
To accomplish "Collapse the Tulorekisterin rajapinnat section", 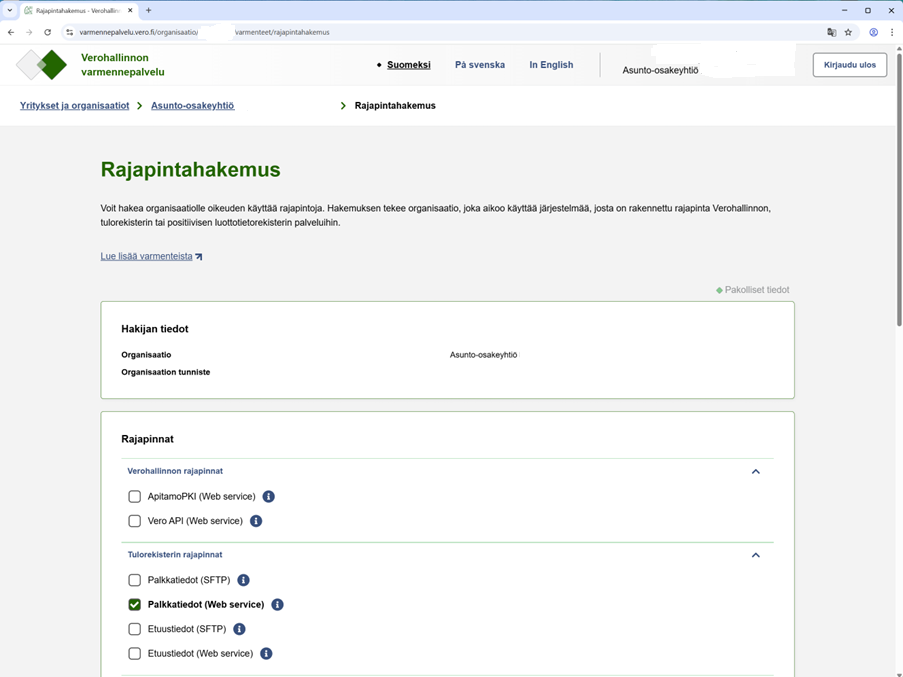I will coord(755,555).
